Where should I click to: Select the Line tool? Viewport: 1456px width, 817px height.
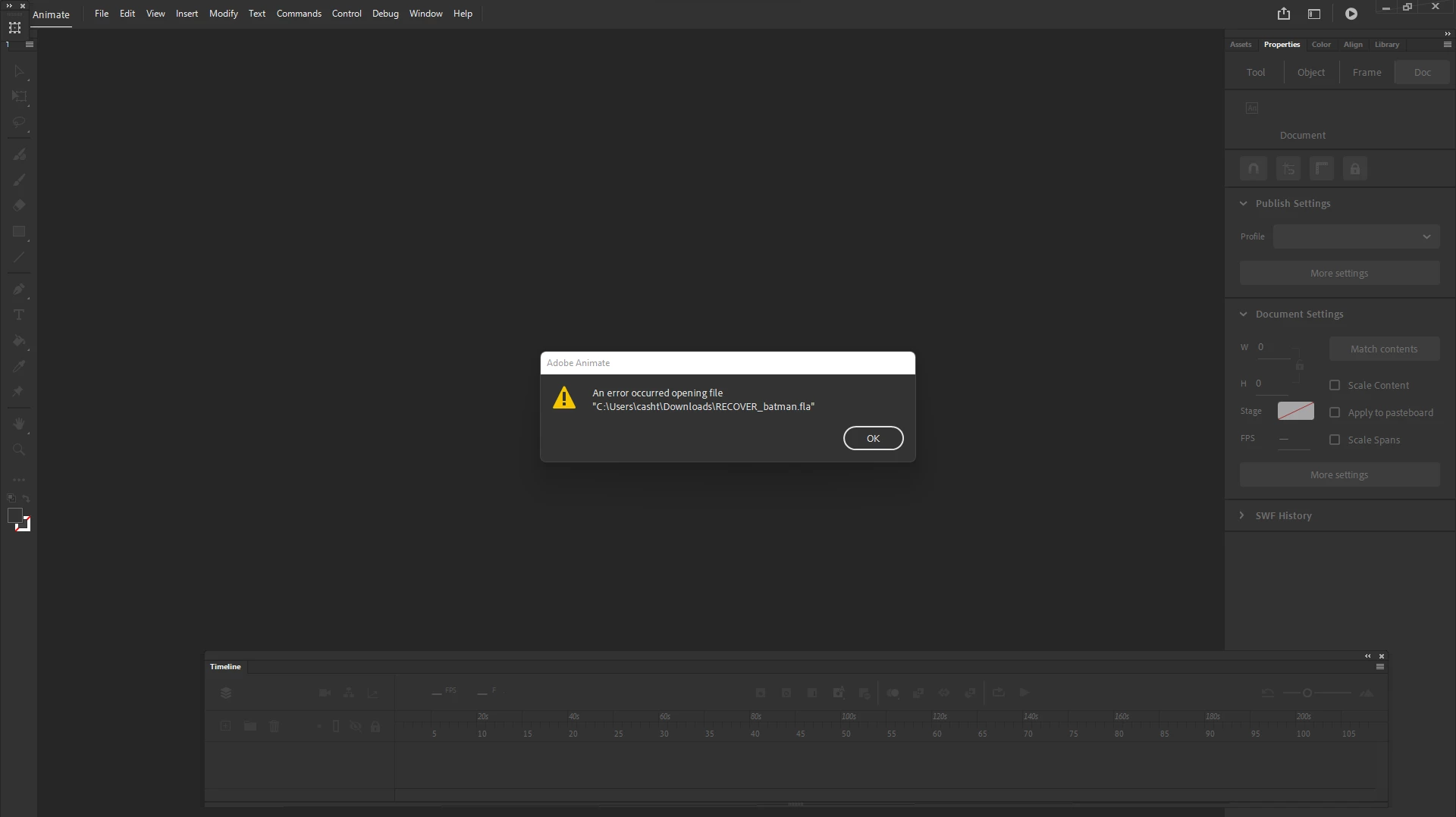point(19,258)
